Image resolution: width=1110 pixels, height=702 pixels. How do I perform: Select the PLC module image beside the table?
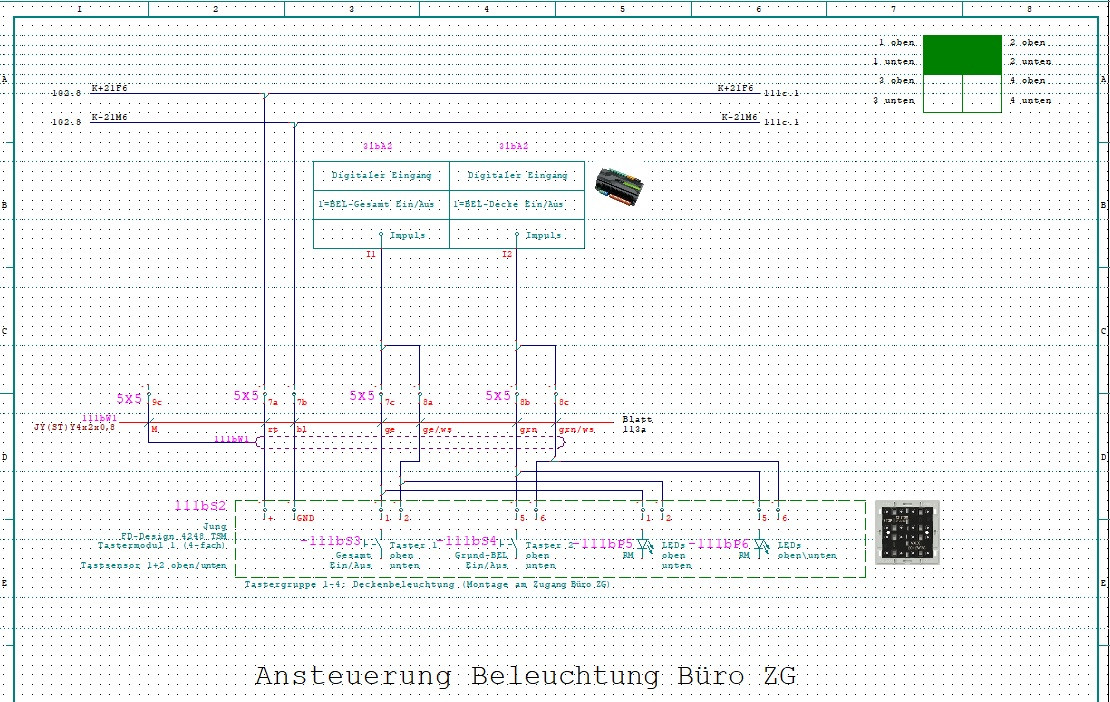(619, 186)
